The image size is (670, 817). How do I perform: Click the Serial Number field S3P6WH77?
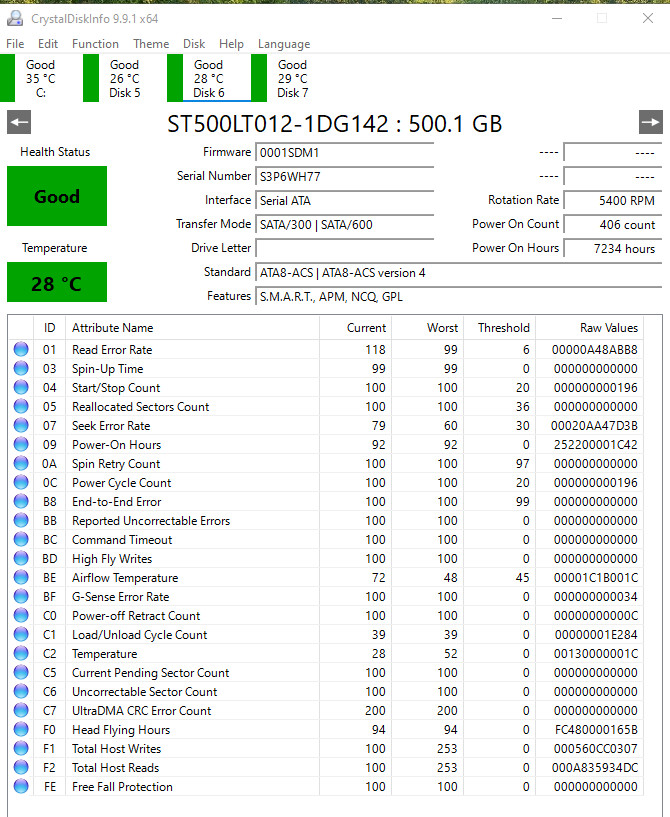[344, 177]
